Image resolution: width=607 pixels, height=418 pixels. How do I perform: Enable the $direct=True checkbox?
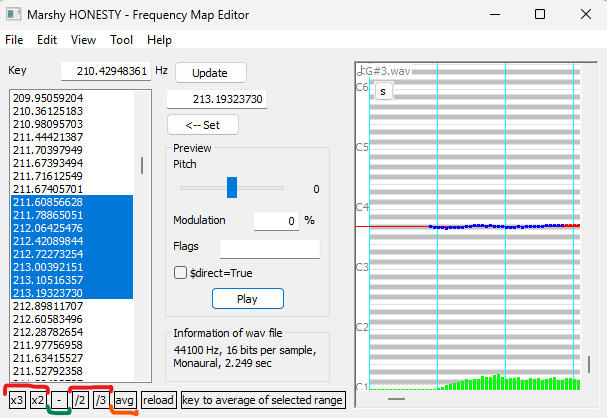coord(181,272)
